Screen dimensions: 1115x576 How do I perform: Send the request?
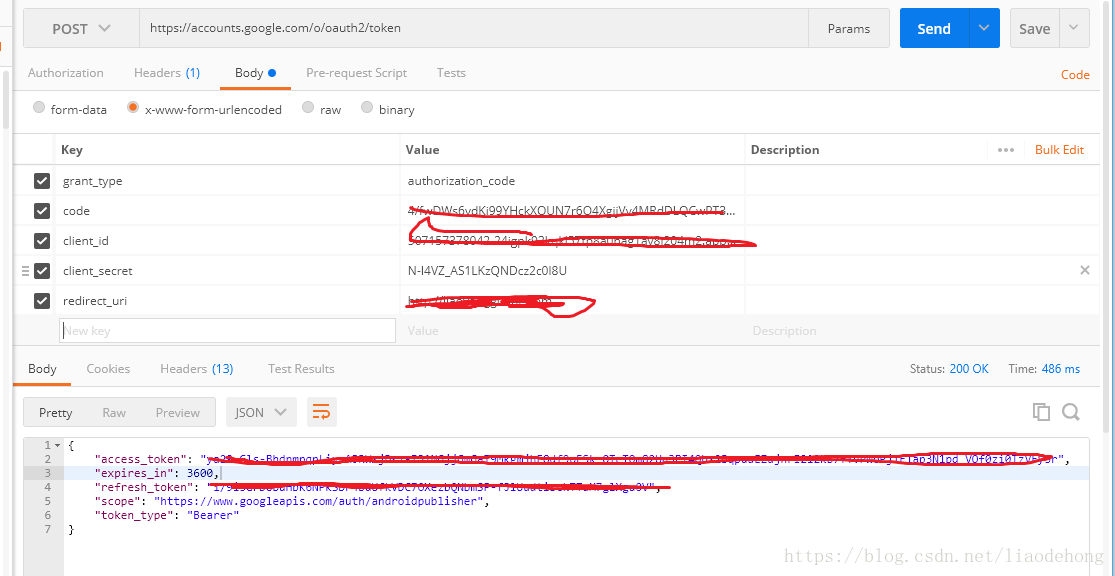click(934, 28)
